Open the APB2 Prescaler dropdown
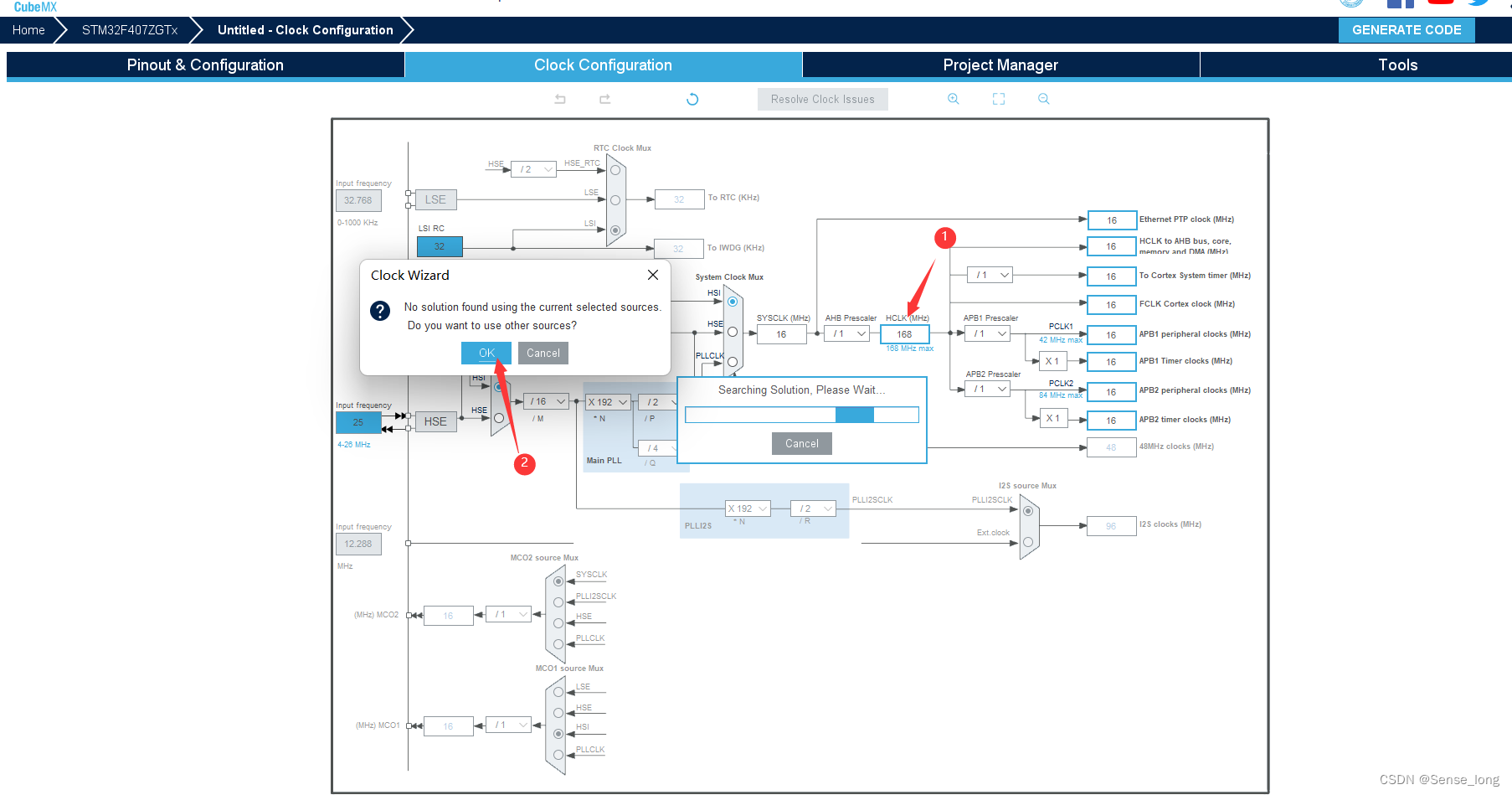Viewport: 1512px width, 795px height. coord(987,389)
